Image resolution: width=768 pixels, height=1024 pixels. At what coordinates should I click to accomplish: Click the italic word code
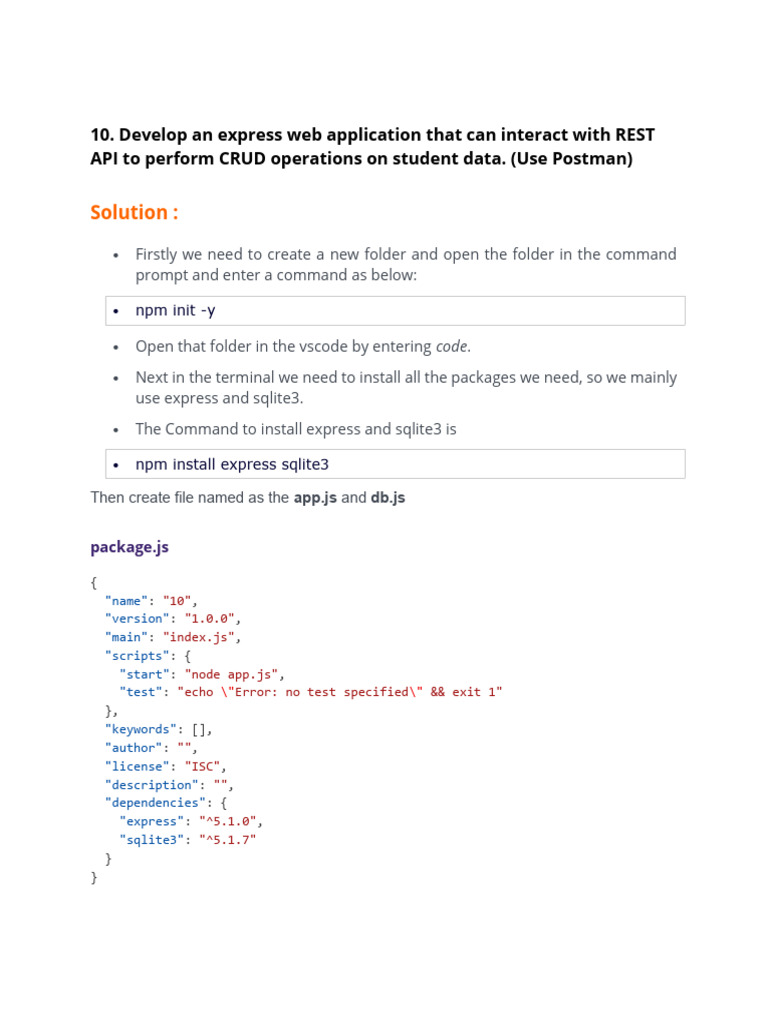(x=452, y=347)
